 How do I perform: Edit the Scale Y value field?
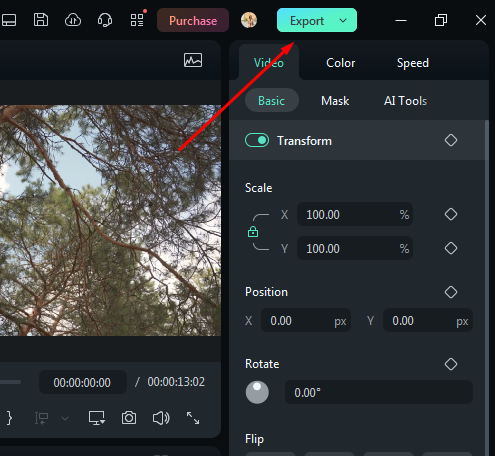(355, 248)
